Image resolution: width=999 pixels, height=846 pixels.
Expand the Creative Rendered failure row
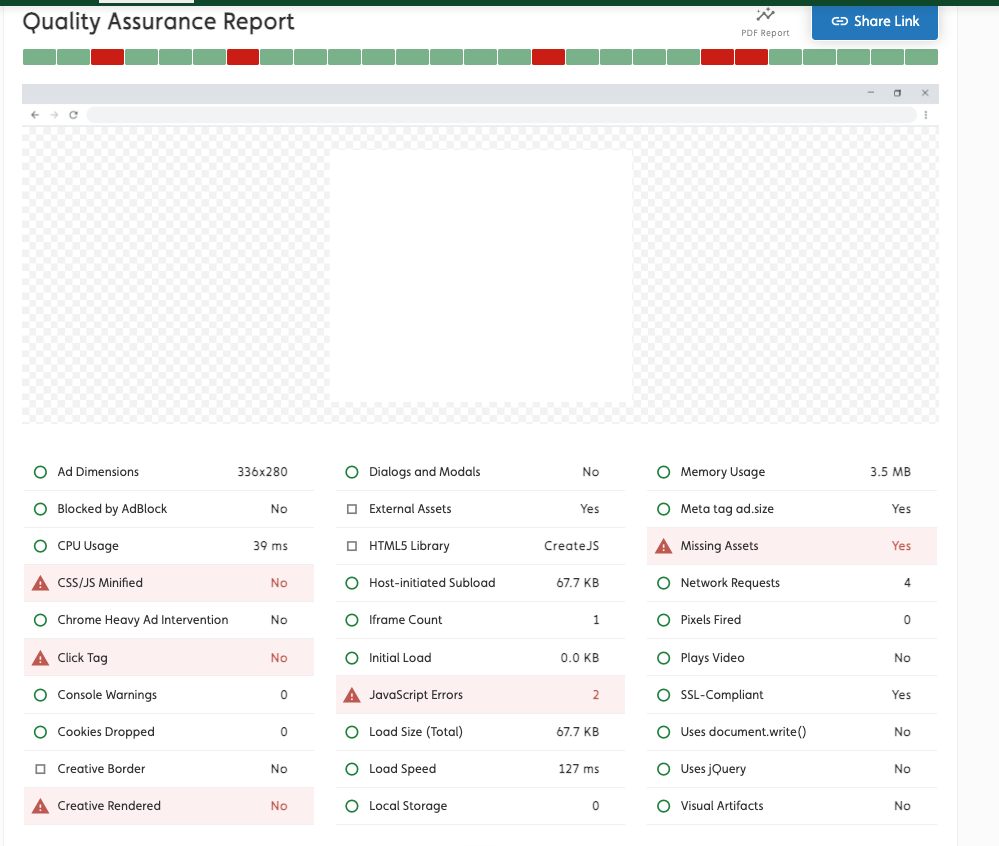point(168,805)
